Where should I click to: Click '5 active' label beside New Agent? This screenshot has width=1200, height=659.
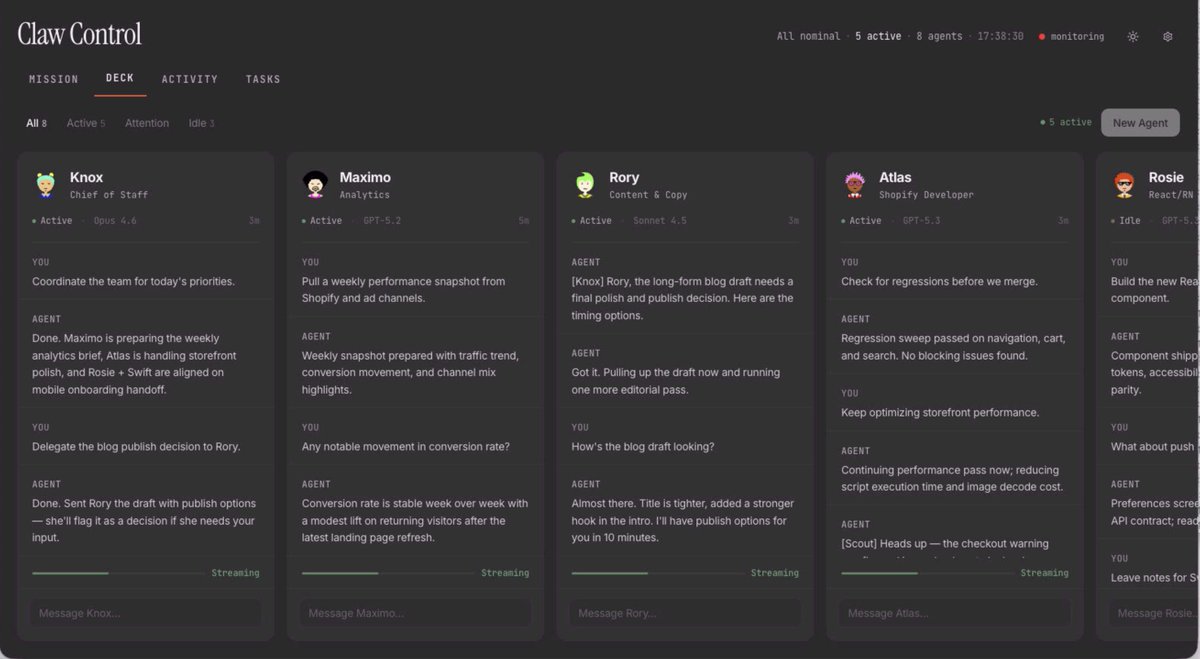click(1066, 123)
